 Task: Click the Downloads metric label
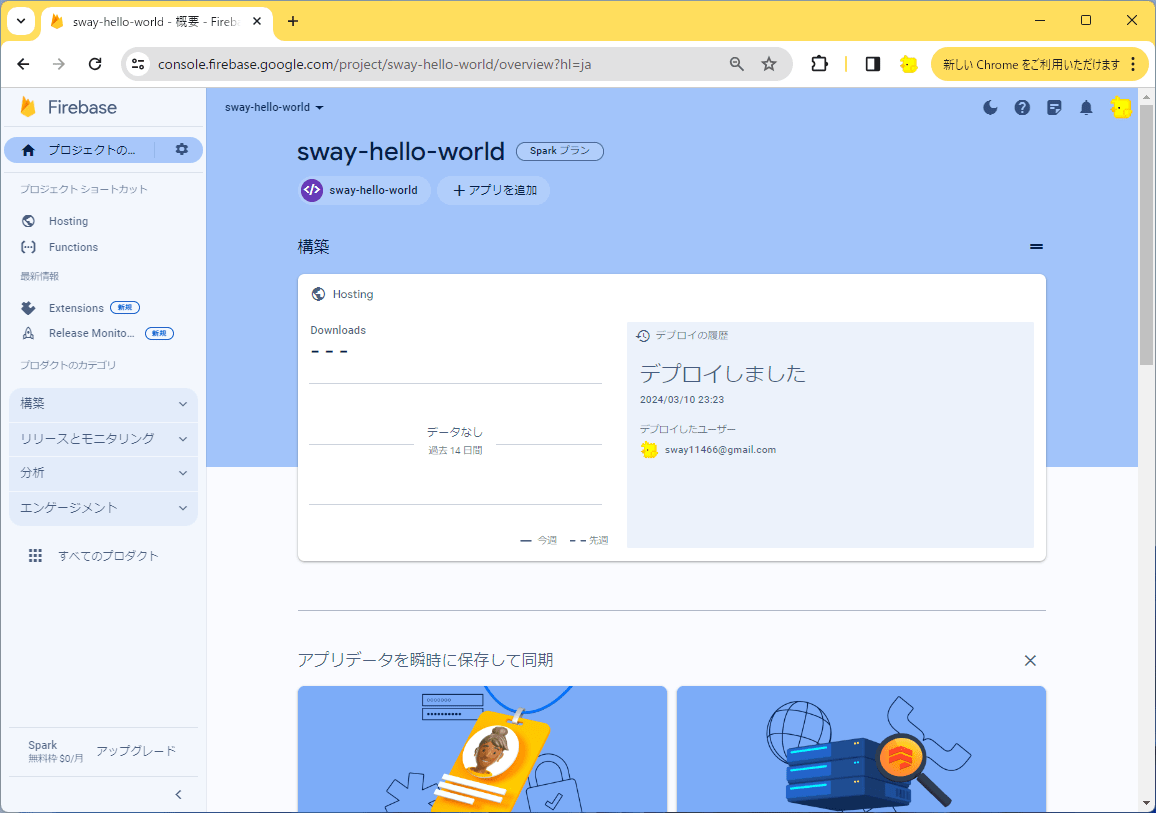(x=338, y=330)
